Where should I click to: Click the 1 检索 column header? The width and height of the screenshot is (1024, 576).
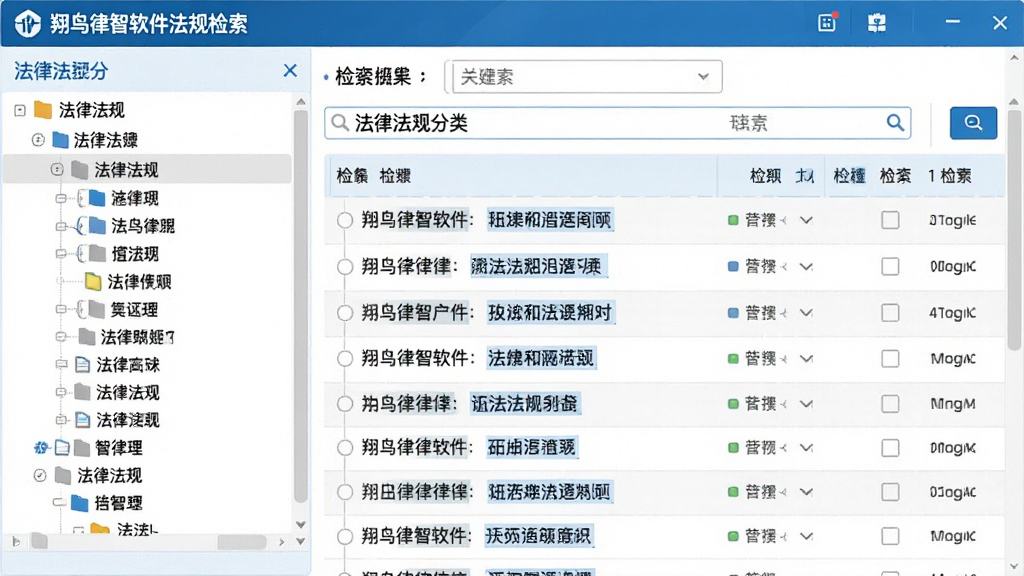click(x=950, y=176)
